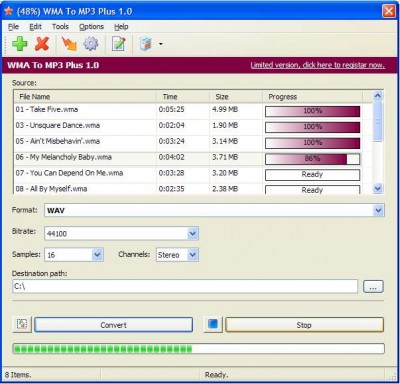Viewport: 400px width, 384px height.
Task: Click the green plus Add files icon
Action: (x=20, y=44)
